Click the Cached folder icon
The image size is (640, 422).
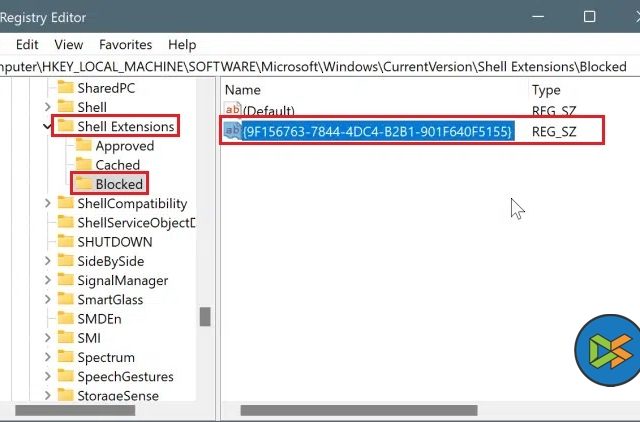pyautogui.click(x=84, y=164)
